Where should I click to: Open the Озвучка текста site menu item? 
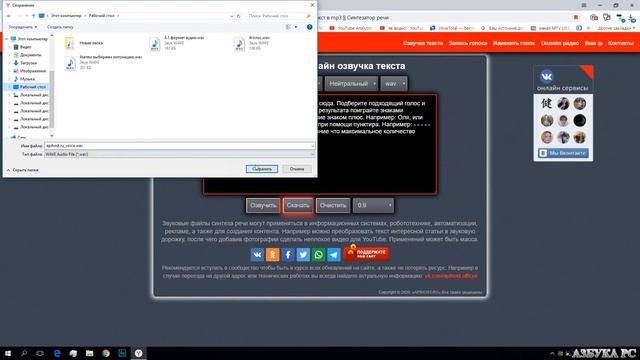[x=422, y=43]
